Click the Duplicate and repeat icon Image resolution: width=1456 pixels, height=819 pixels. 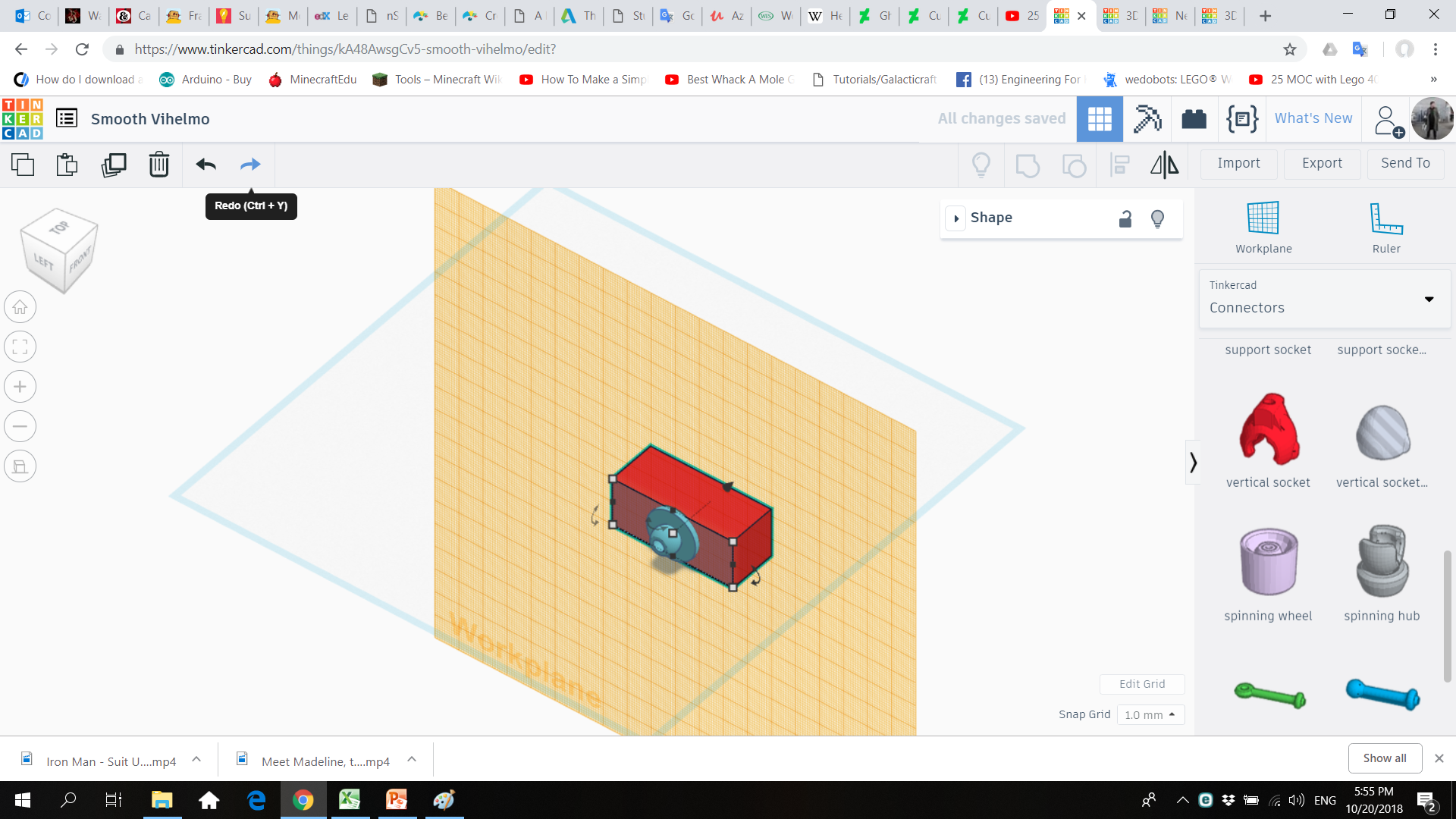[x=114, y=164]
